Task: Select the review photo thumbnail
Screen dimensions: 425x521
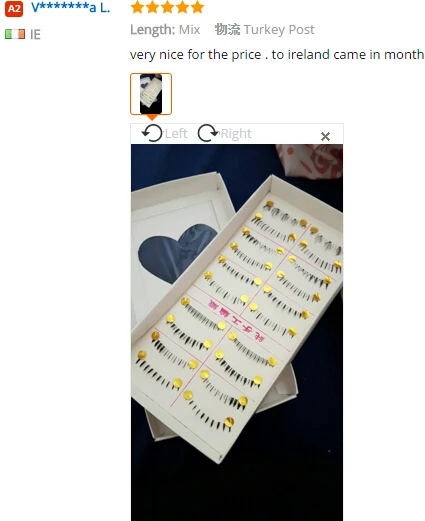Action: 151,94
